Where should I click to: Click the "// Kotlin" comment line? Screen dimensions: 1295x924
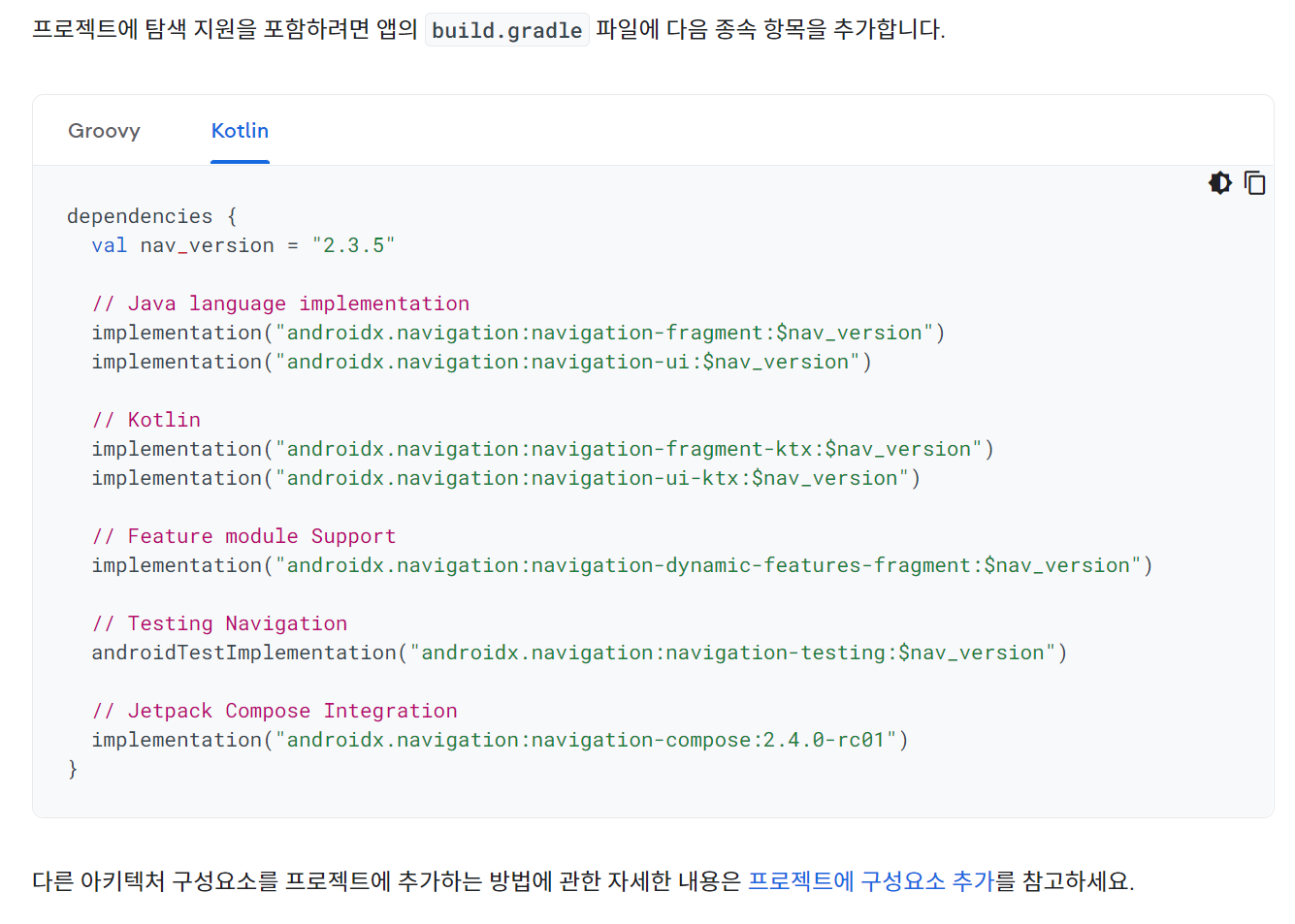[146, 420]
